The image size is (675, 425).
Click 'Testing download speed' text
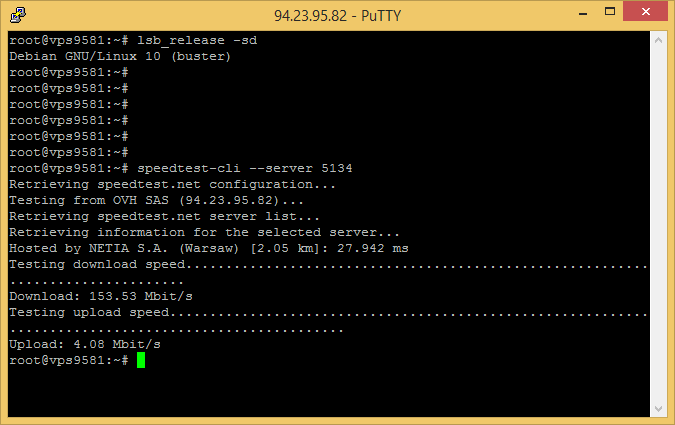tap(97, 264)
